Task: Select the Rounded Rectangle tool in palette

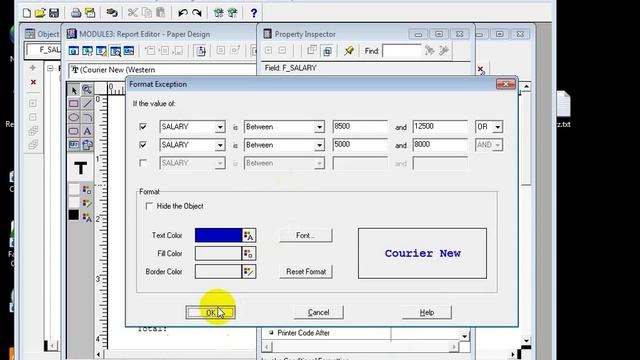Action: [74, 131]
